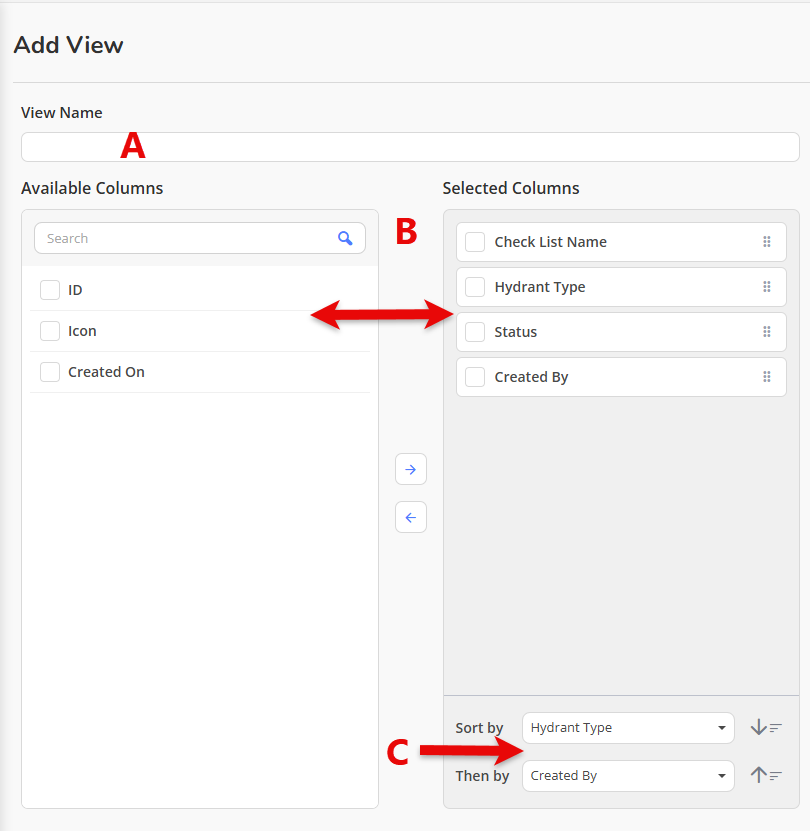Screen dimensions: 810x831
Task: Open the Then by dropdown
Action: [x=628, y=775]
